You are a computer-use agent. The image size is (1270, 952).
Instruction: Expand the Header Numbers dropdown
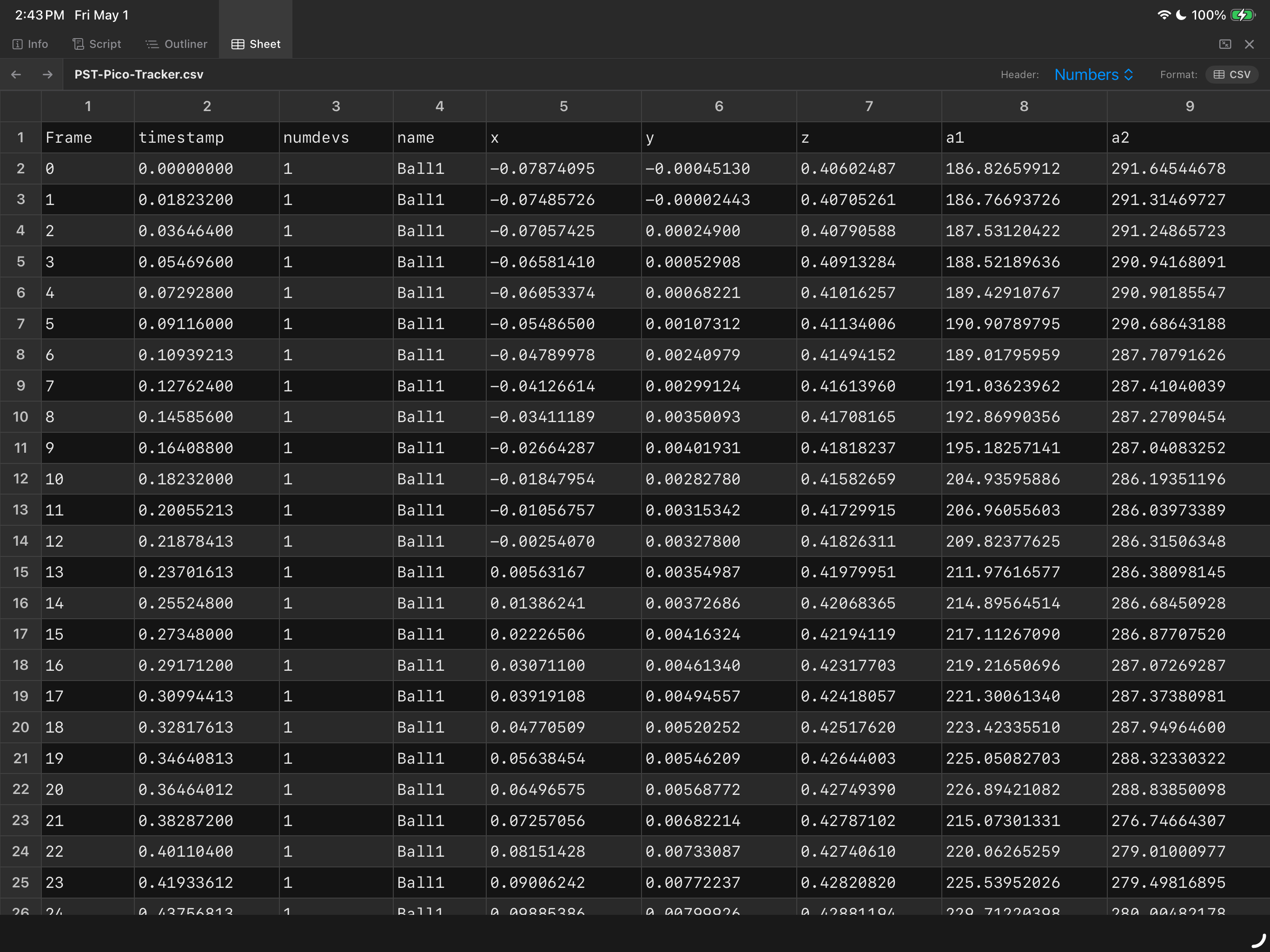[x=1094, y=75]
